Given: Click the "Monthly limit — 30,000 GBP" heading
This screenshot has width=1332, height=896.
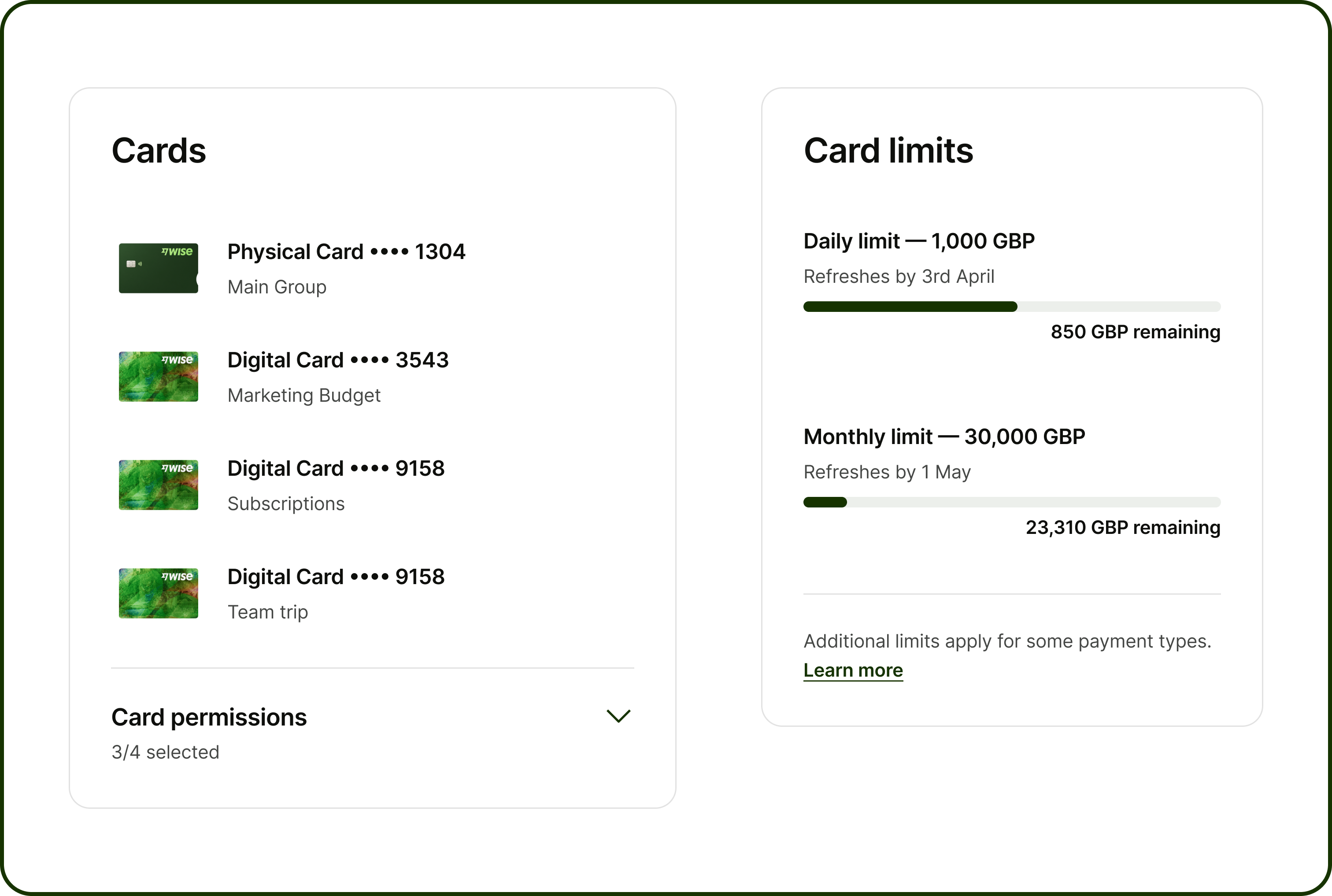Looking at the screenshot, I should click(x=944, y=437).
